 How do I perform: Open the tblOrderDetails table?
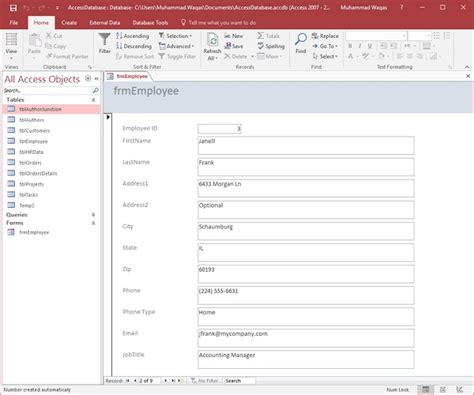38,173
